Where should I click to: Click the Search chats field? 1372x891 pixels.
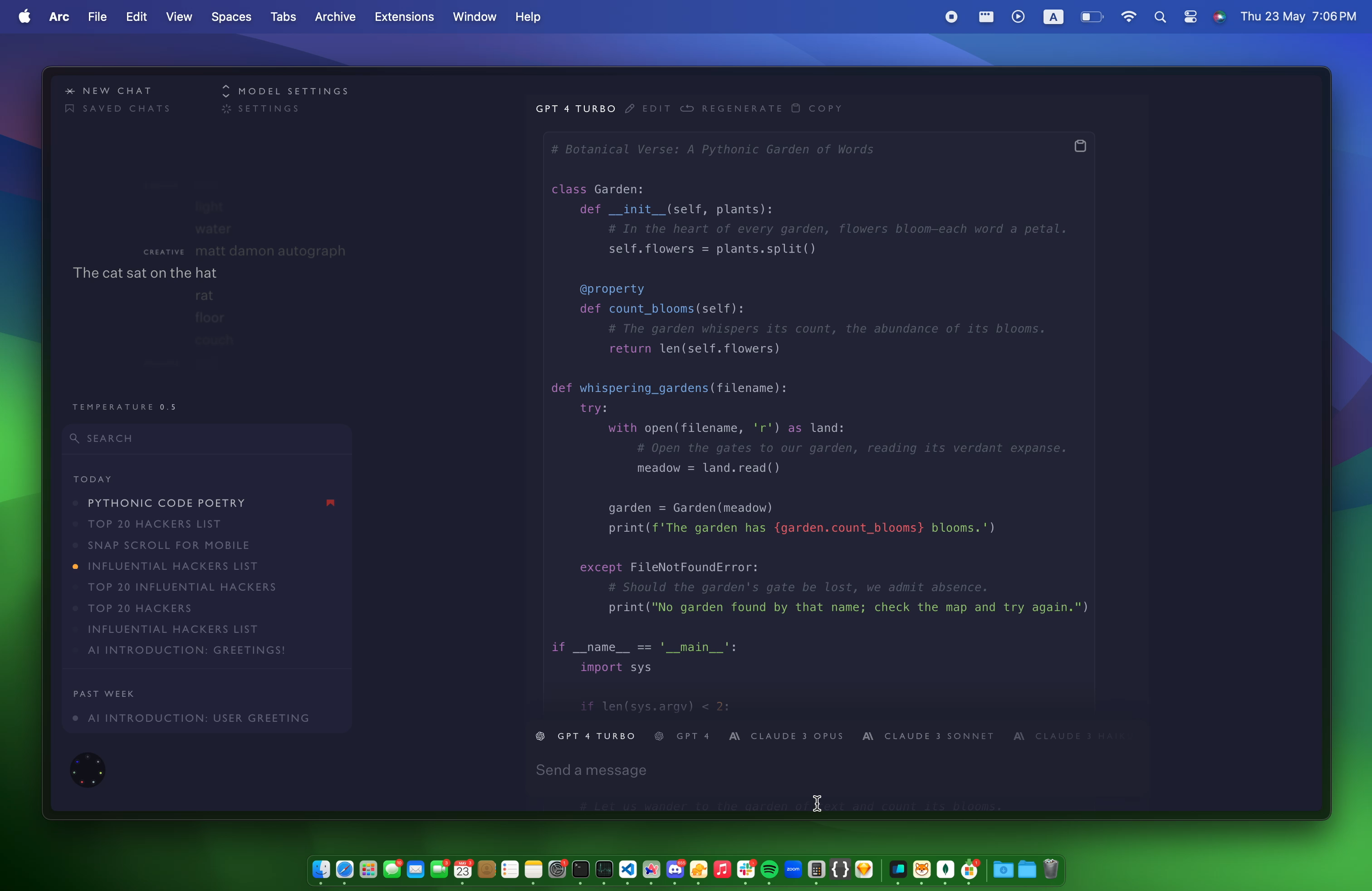coord(207,439)
